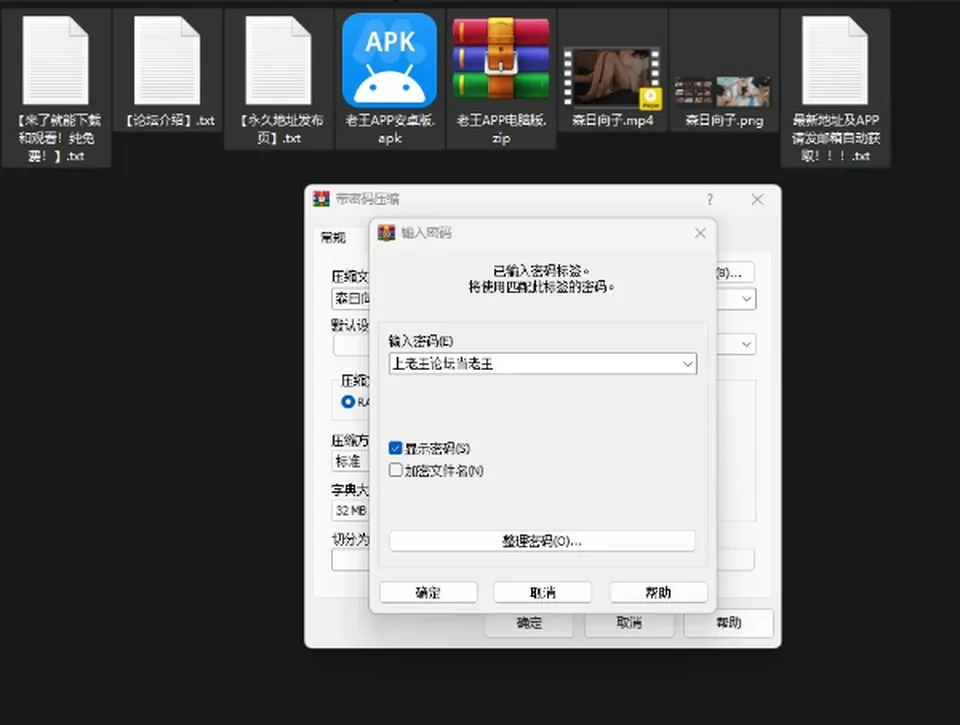Confirm with 确定 in the 输入密码 dialog
This screenshot has height=725, width=960.
pyautogui.click(x=429, y=593)
